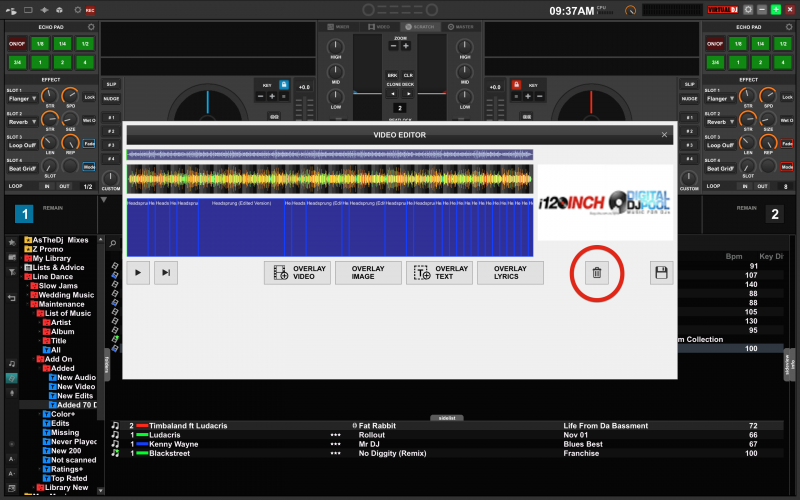Click the video thumbnail preview in editor
800x500 pixels.
pos(605,202)
